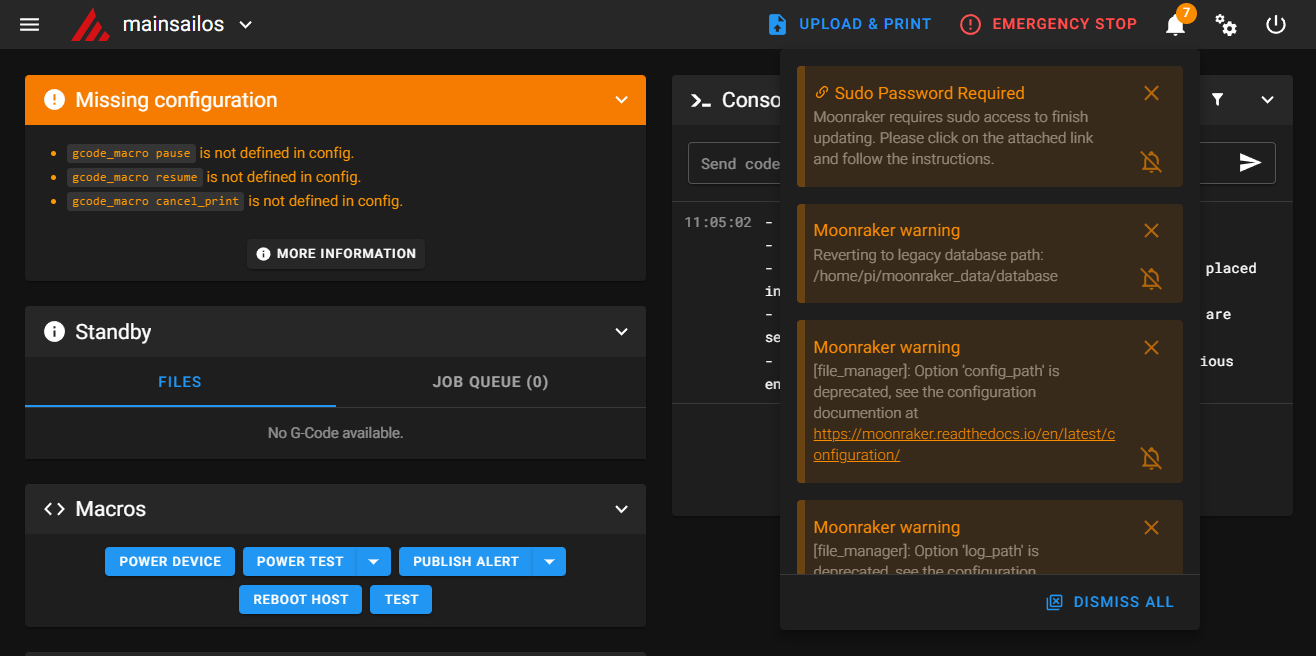Open console filters with the funnel icon
1316x656 pixels.
pos(1217,100)
